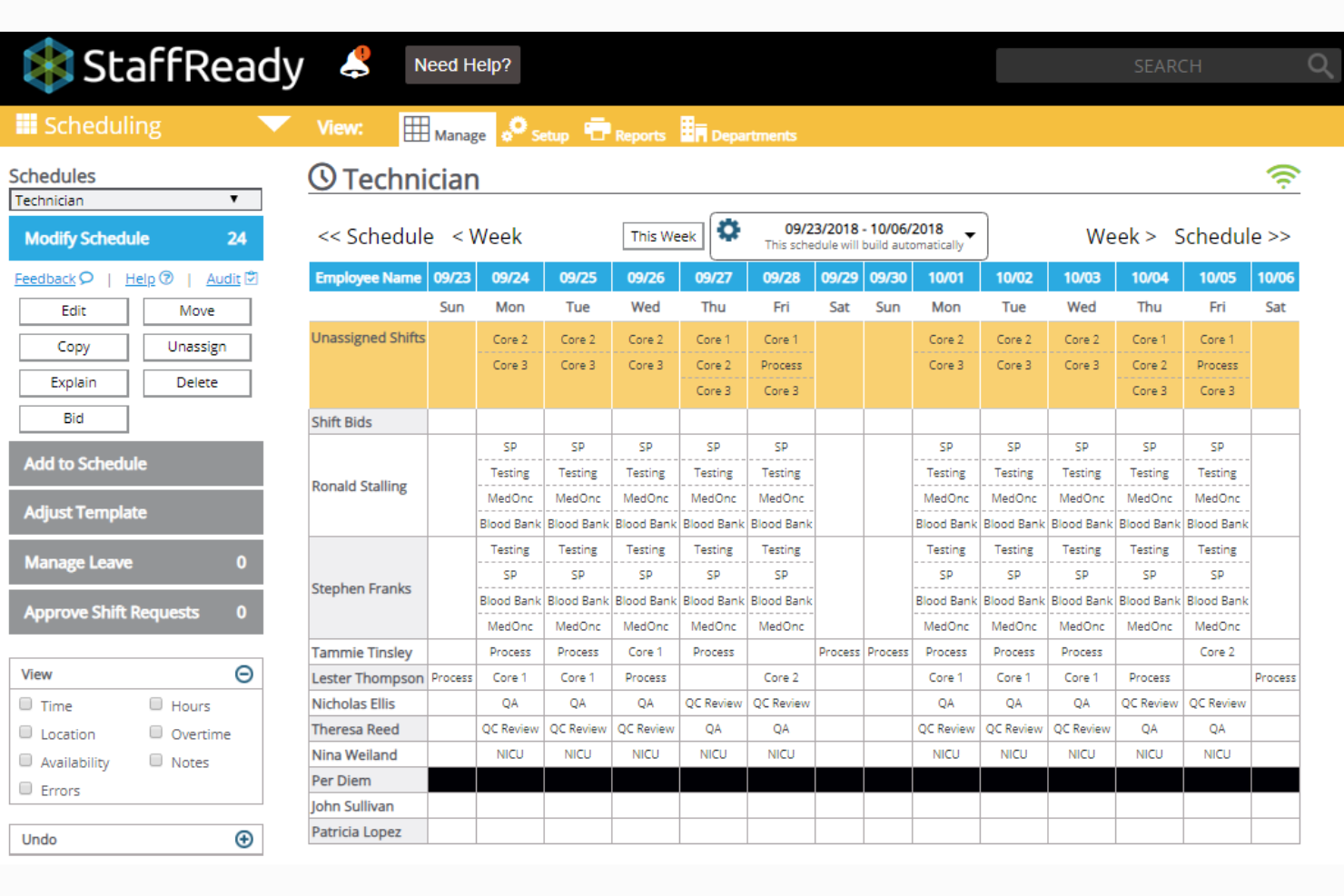Image resolution: width=1344 pixels, height=896 pixels.
Task: Click the StaffReady hexagon logo
Action: pos(48,65)
